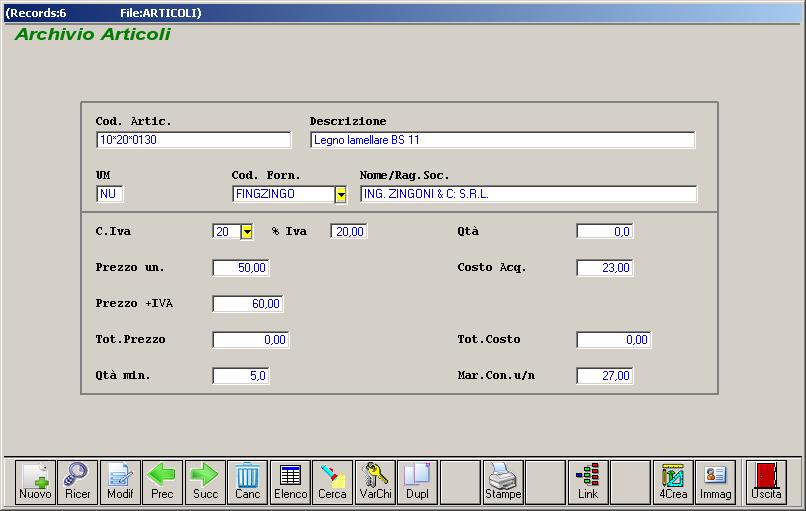Click the Qtà min. field showing 5,0

(x=241, y=376)
